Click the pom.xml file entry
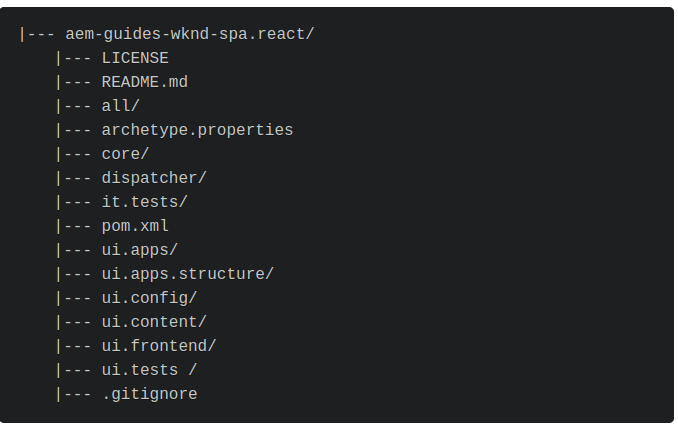This screenshot has height=426, width=678. 135,226
